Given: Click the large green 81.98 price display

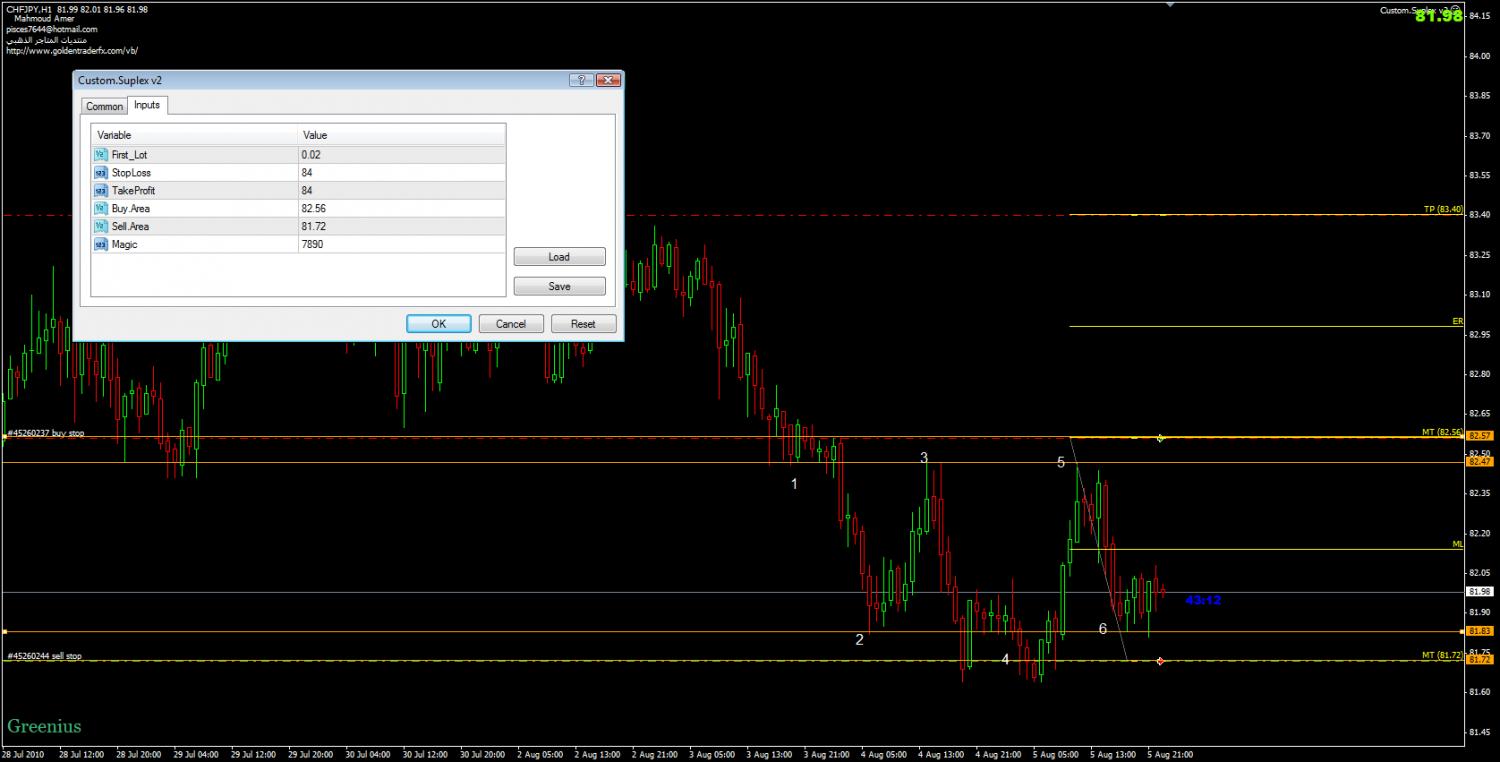Looking at the screenshot, I should coord(1439,16).
